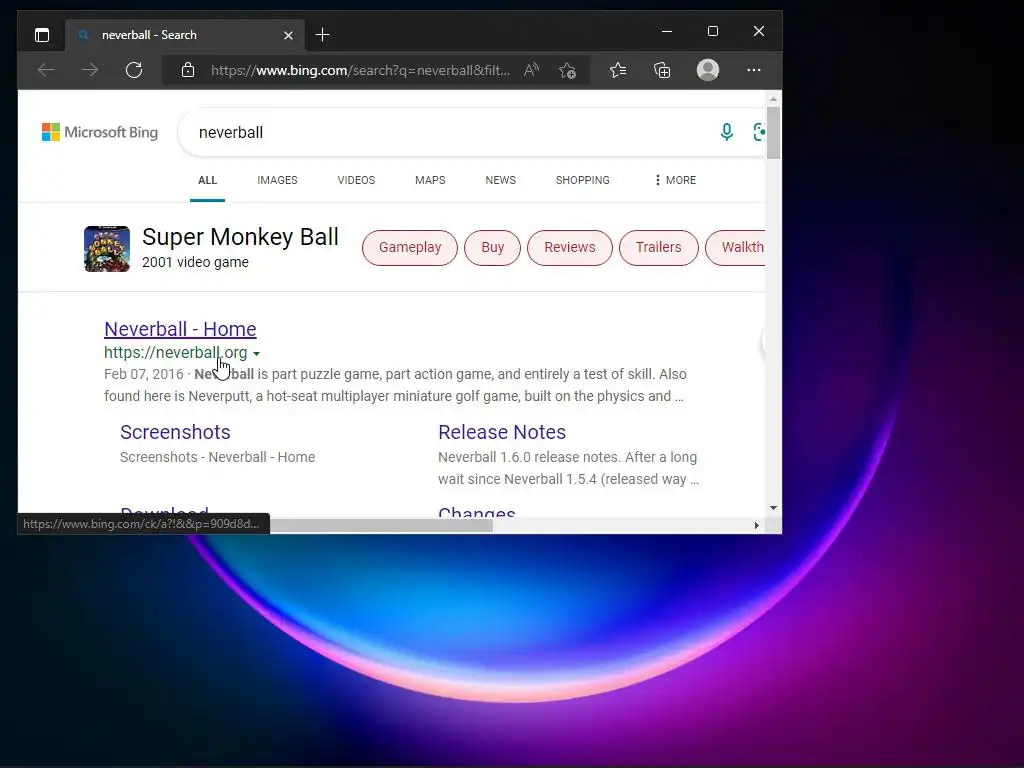Go forward to next page
1024x768 pixels.
(x=90, y=70)
